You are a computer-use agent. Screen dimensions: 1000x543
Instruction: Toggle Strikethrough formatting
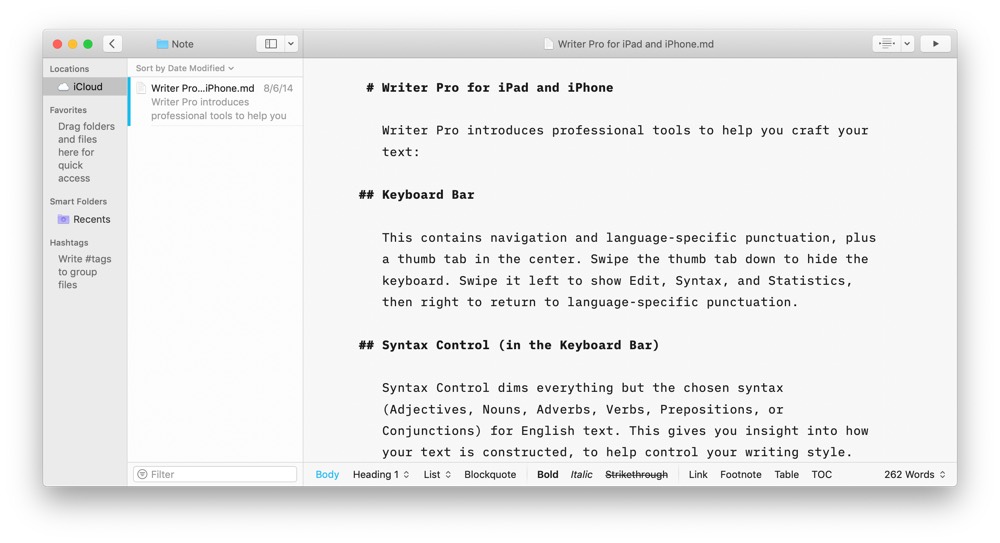636,475
